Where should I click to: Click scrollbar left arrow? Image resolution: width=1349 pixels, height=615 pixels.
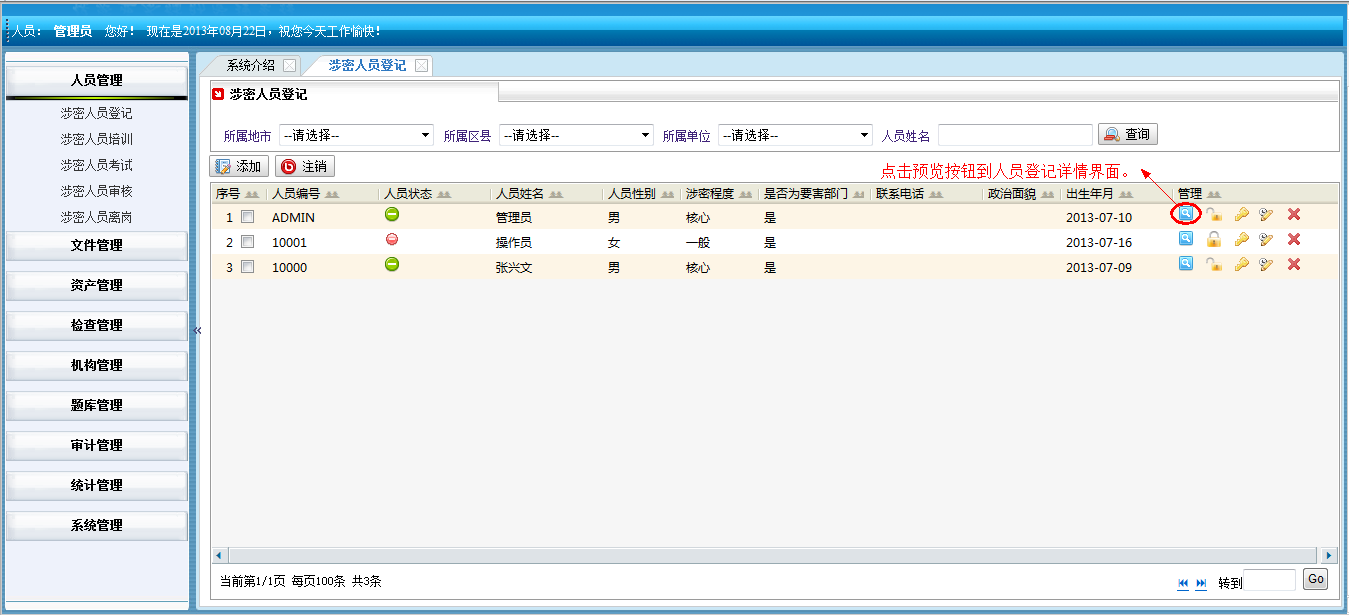click(x=219, y=555)
